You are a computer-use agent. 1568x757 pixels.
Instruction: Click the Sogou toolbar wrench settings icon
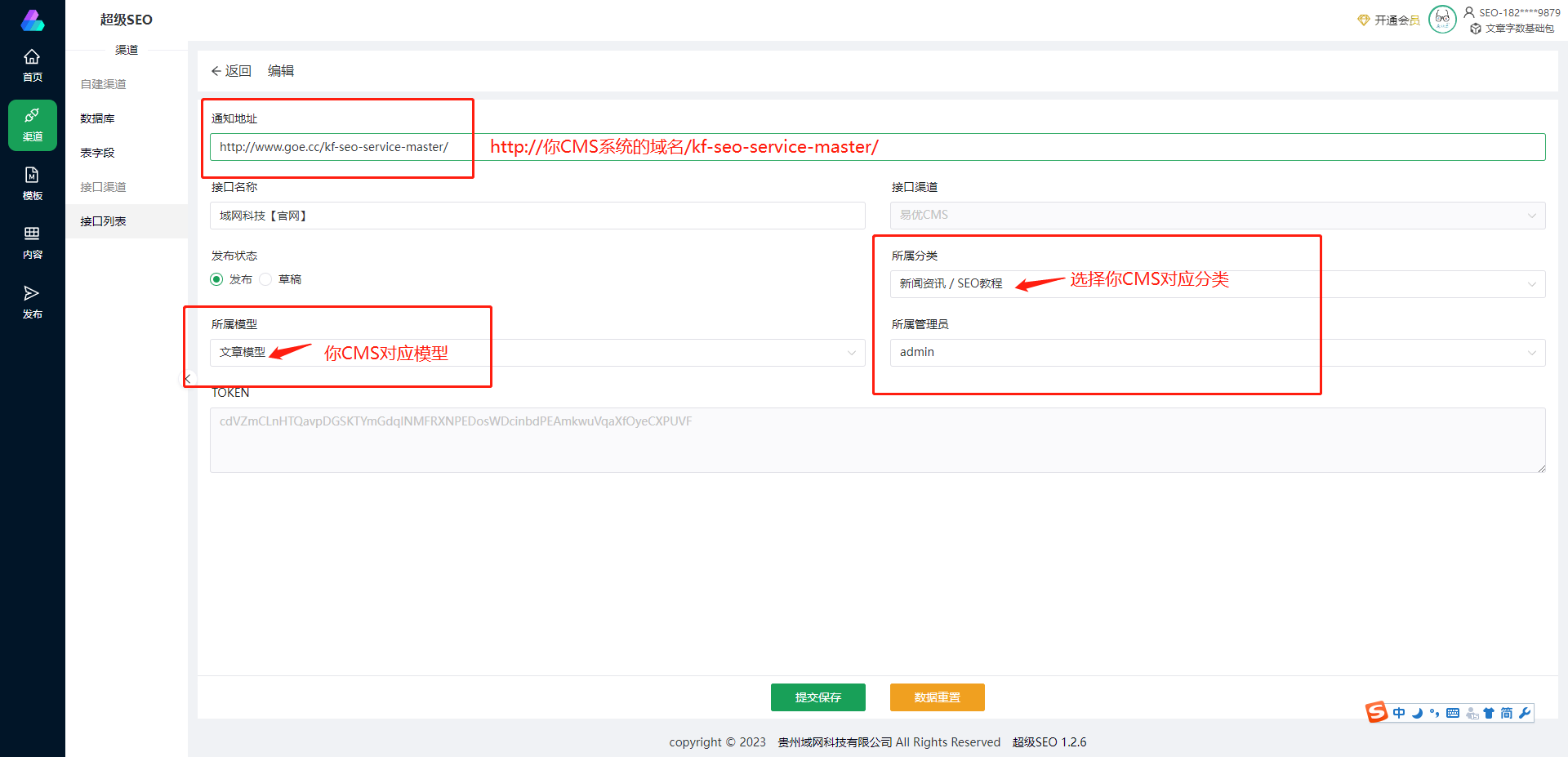[1525, 713]
